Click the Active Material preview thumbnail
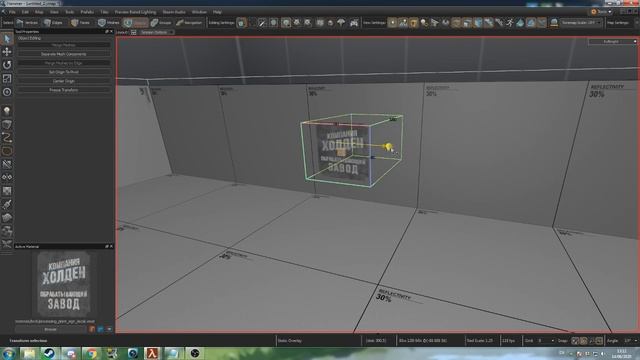Viewport: 640px width, 360px height. click(64, 284)
